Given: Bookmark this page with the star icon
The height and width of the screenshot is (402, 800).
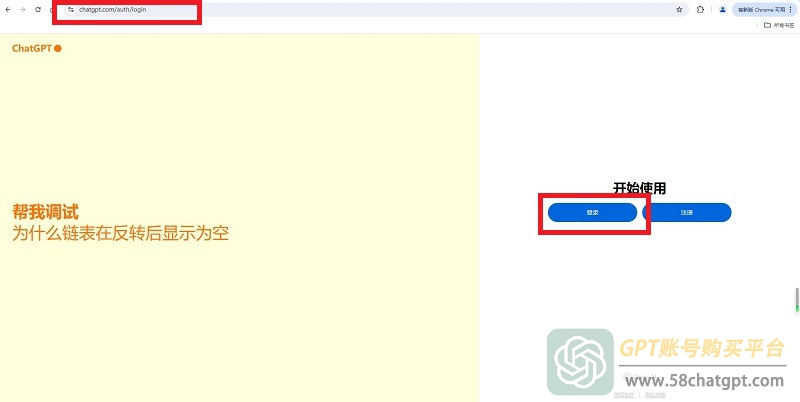Looking at the screenshot, I should [x=679, y=10].
